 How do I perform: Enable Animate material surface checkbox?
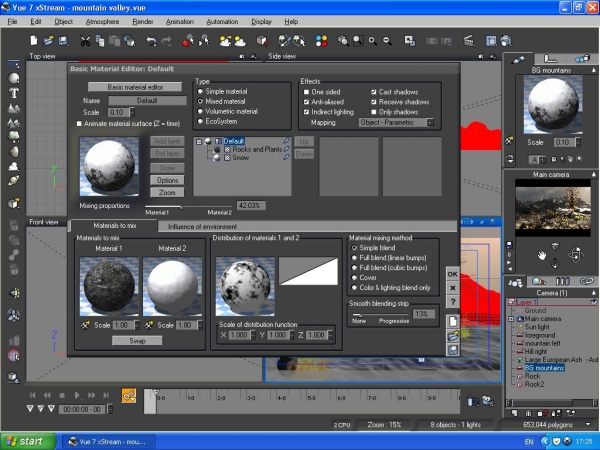[79, 124]
